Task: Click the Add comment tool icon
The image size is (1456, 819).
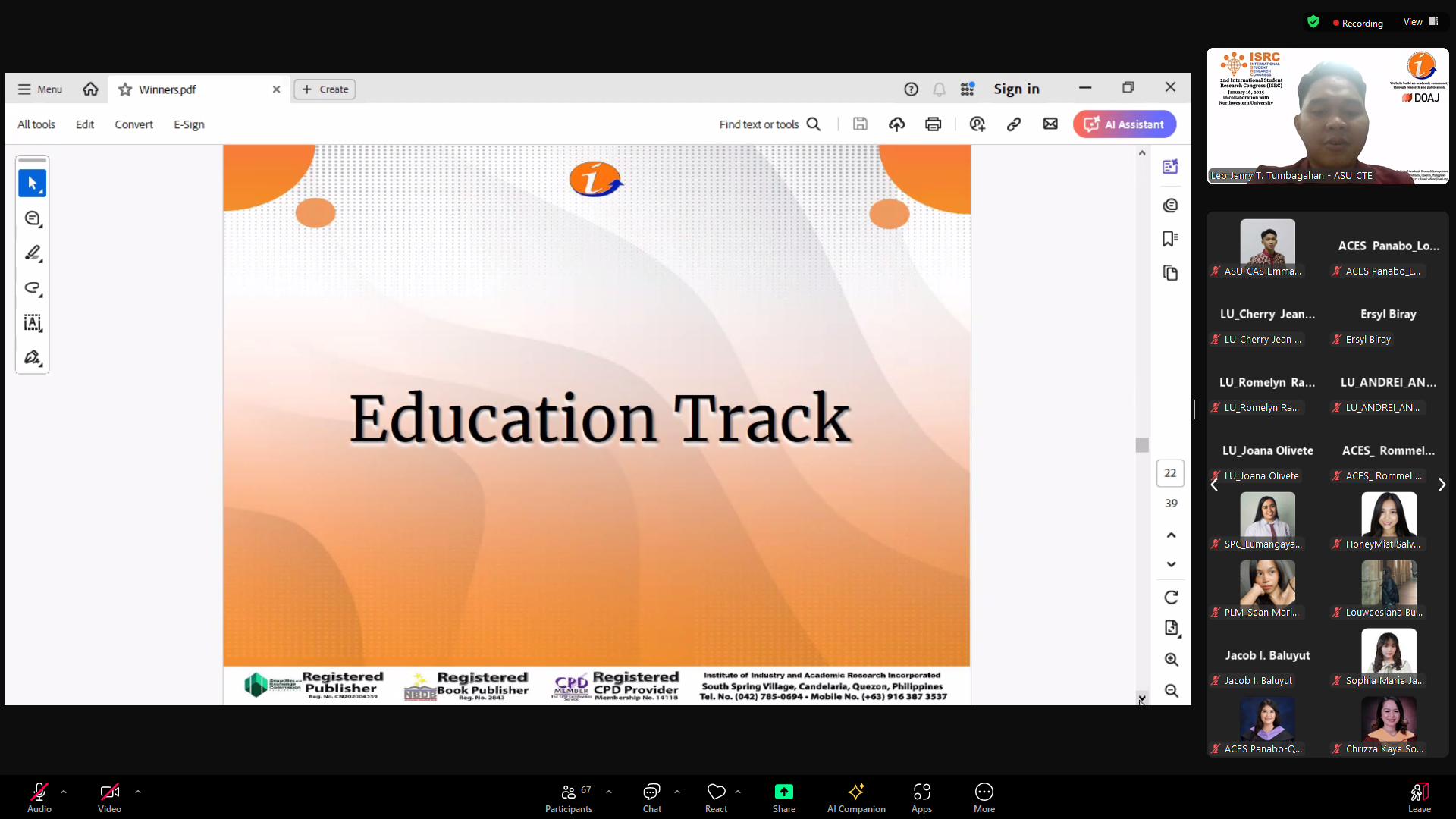Action: pos(33,218)
